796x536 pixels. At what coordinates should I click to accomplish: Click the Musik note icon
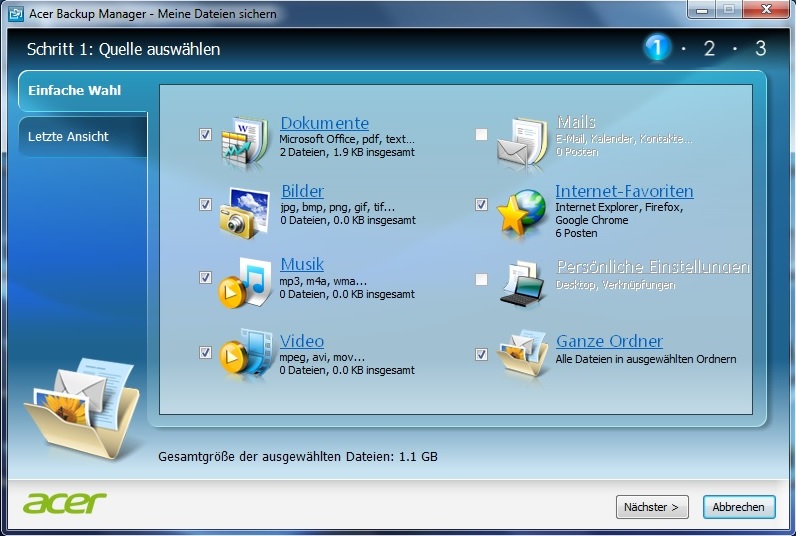[245, 282]
